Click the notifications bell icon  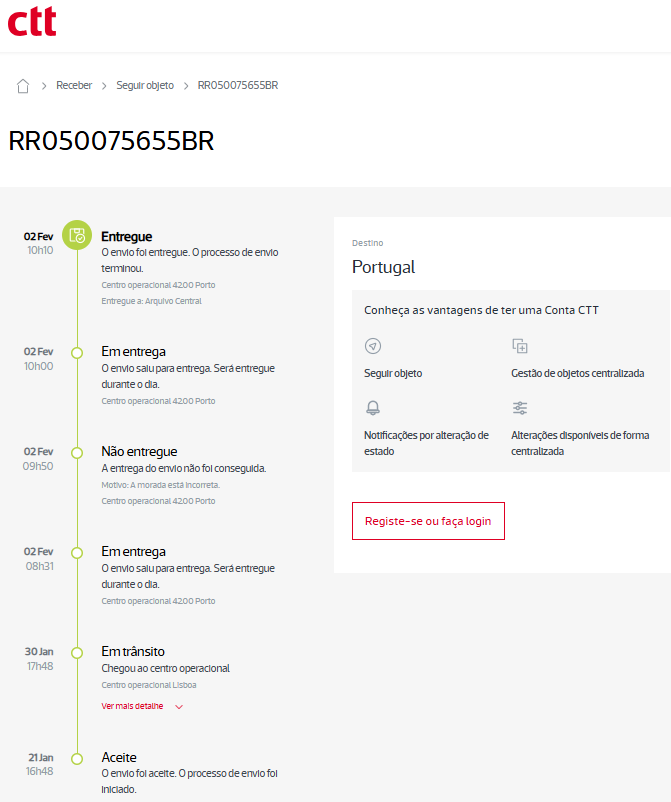point(373,408)
